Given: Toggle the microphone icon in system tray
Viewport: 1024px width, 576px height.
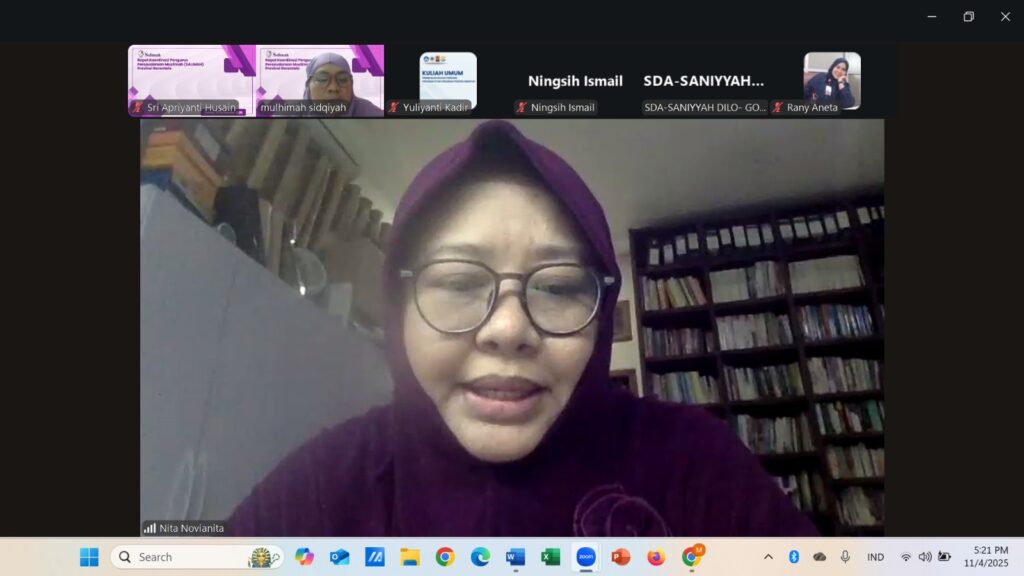Looking at the screenshot, I should 845,557.
